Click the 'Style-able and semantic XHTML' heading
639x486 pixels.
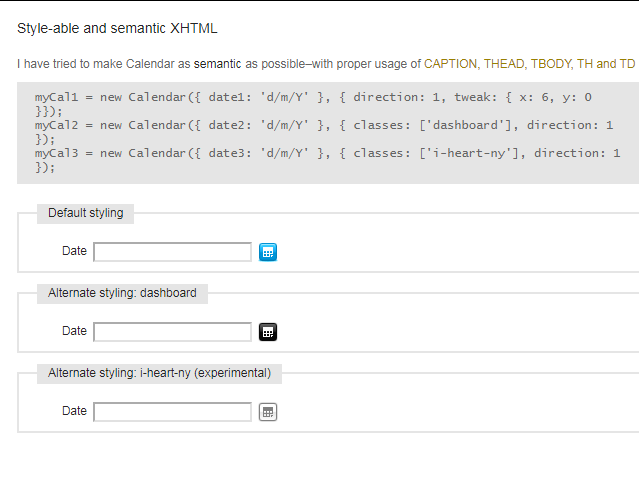pyautogui.click(x=117, y=29)
